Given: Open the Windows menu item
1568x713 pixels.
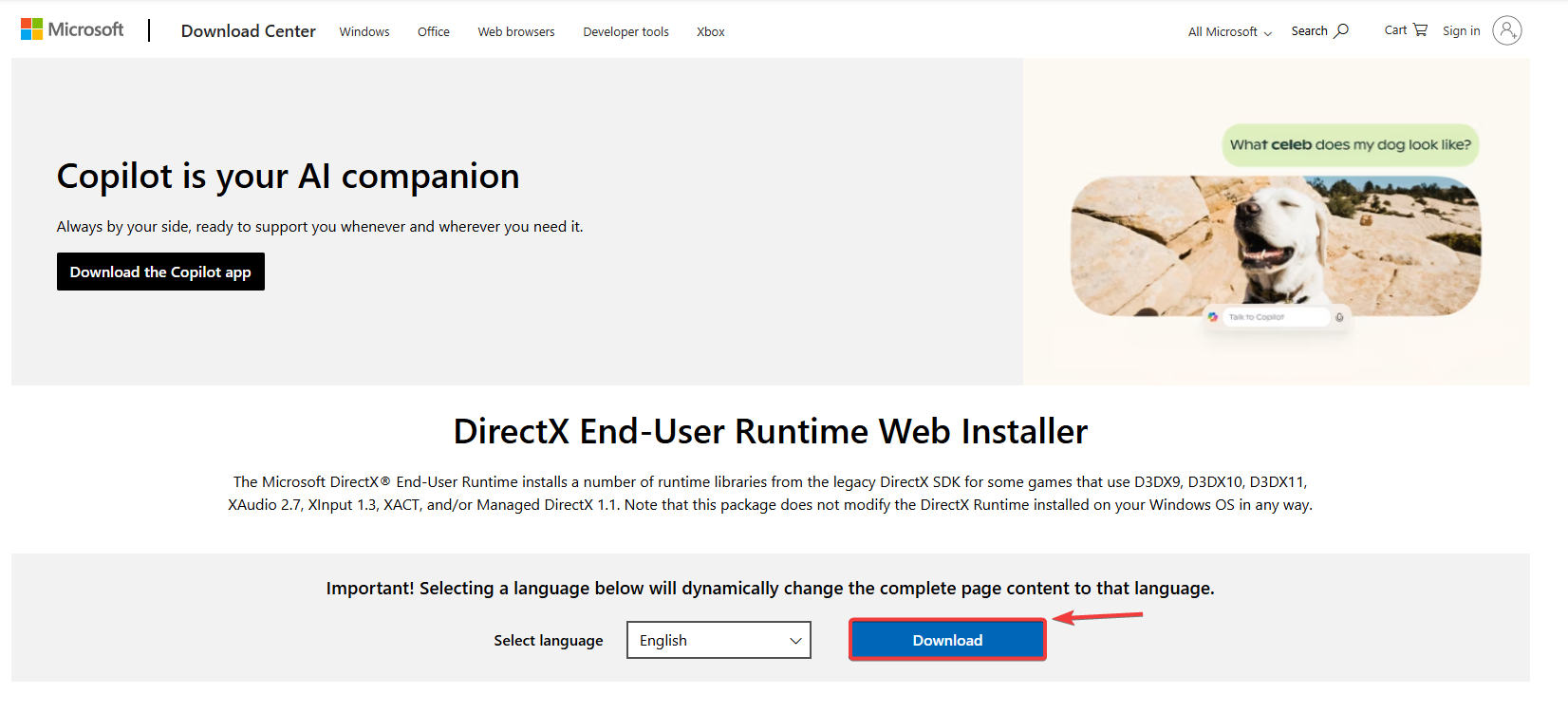Looking at the screenshot, I should 364,31.
